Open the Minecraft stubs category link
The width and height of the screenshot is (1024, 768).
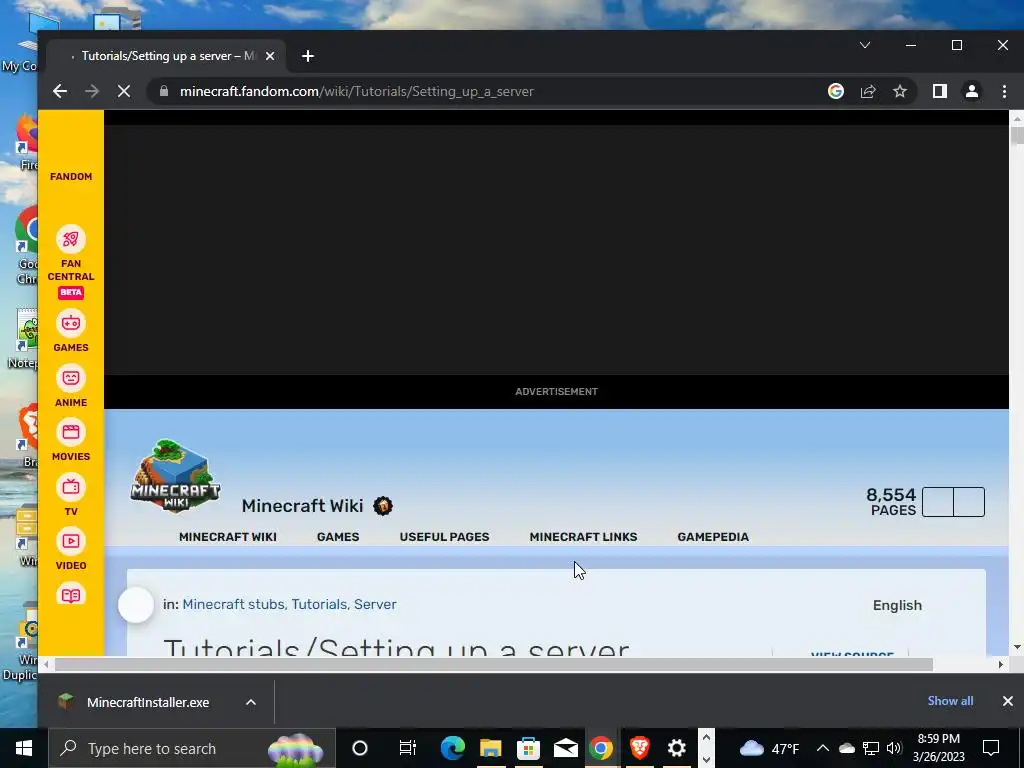tap(234, 605)
